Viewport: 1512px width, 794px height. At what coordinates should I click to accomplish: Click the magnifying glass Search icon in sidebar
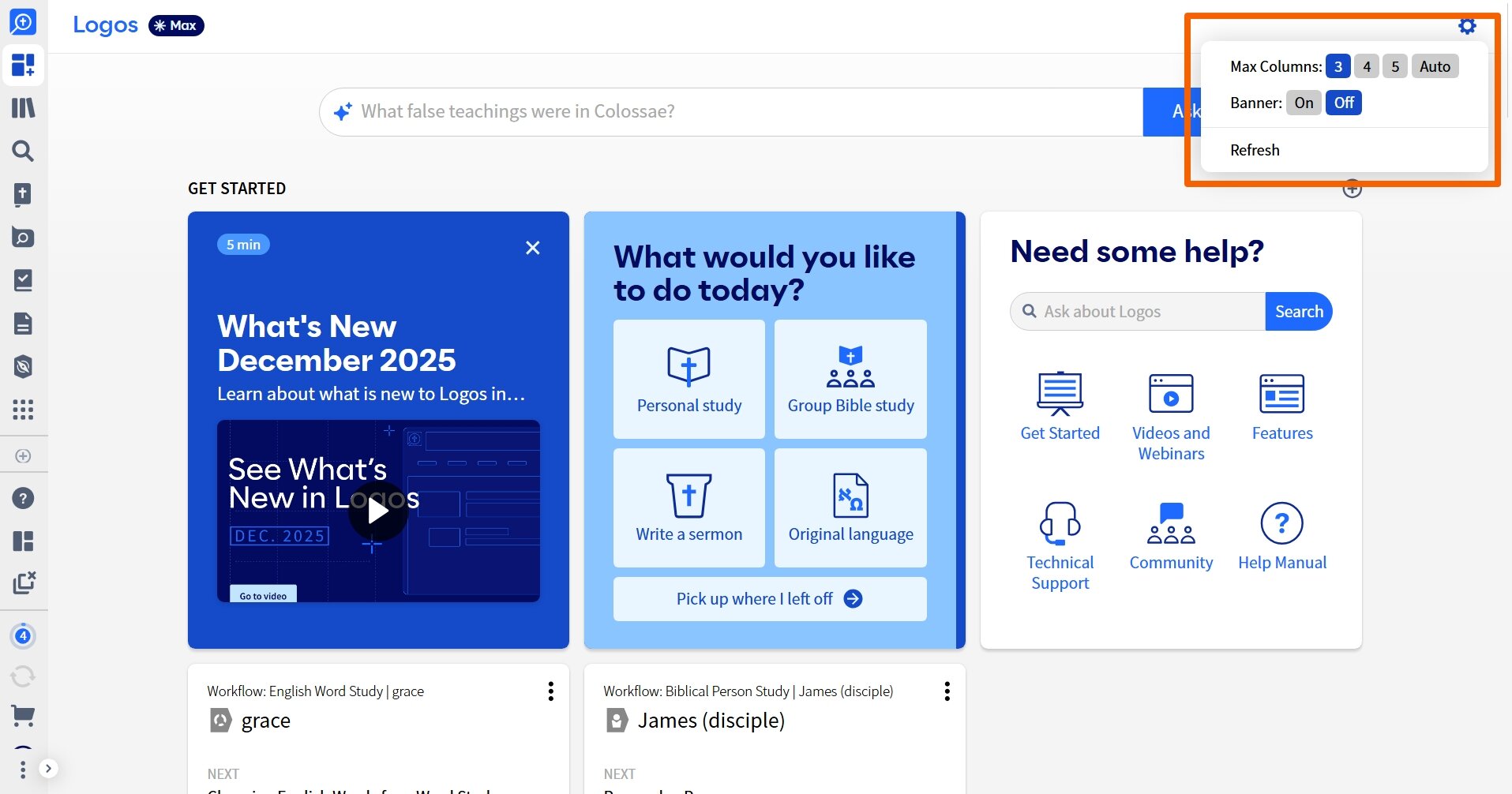(23, 151)
